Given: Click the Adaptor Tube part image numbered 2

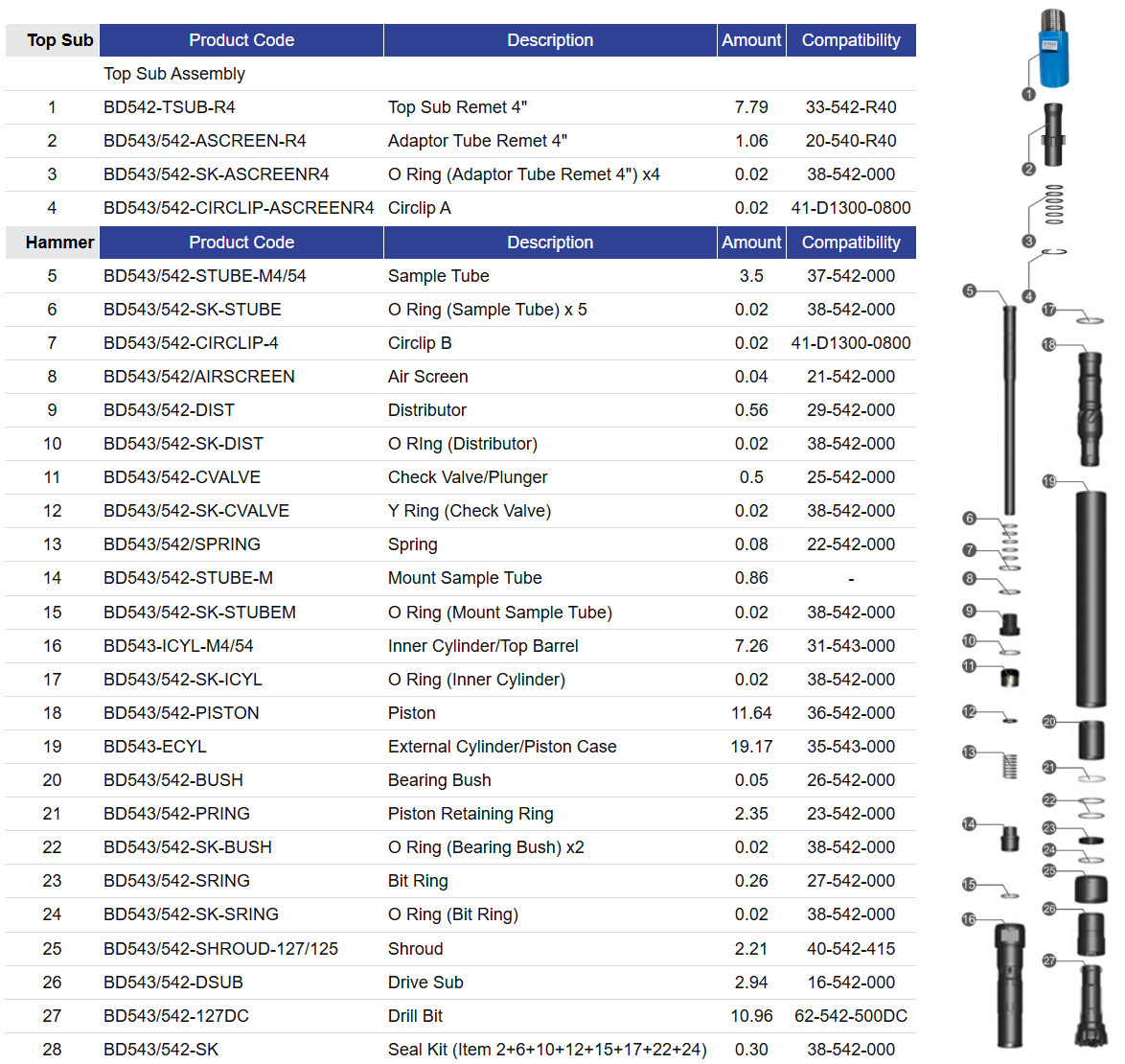Looking at the screenshot, I should [x=1053, y=134].
